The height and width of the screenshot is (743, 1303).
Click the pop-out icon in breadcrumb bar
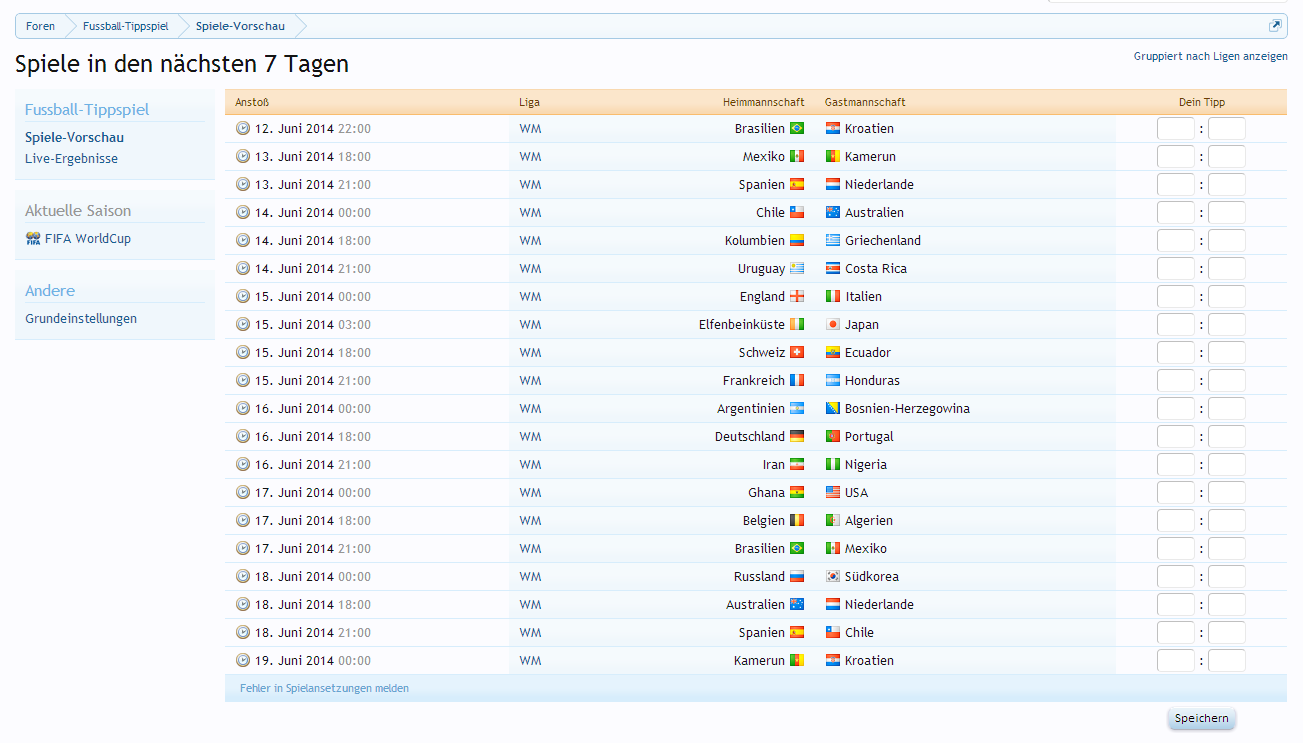click(x=1275, y=26)
